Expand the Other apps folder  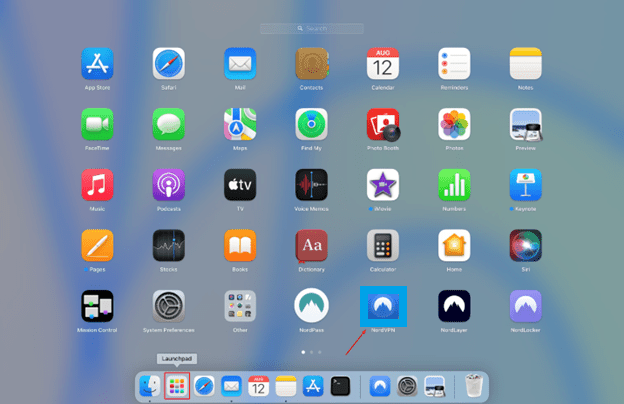(x=240, y=306)
